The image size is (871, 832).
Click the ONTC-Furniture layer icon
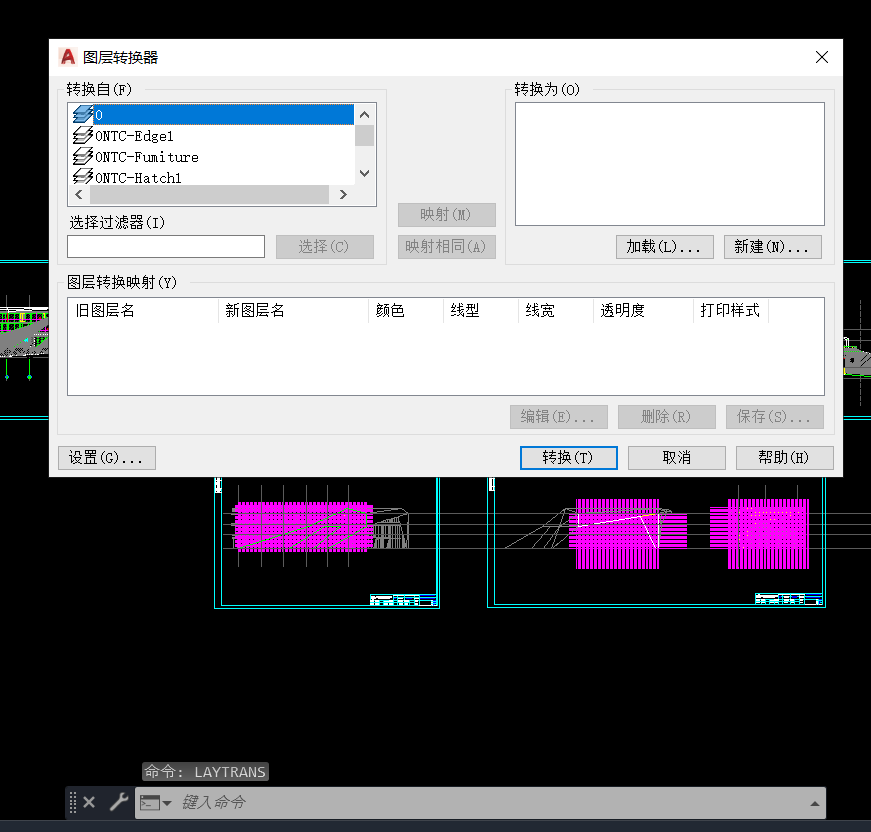82,157
